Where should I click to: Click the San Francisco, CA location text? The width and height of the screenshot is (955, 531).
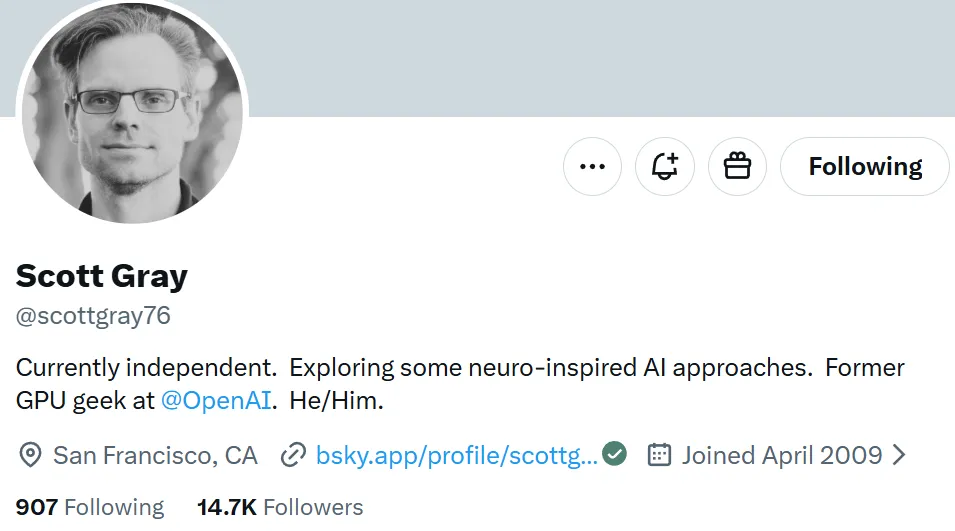click(x=155, y=455)
